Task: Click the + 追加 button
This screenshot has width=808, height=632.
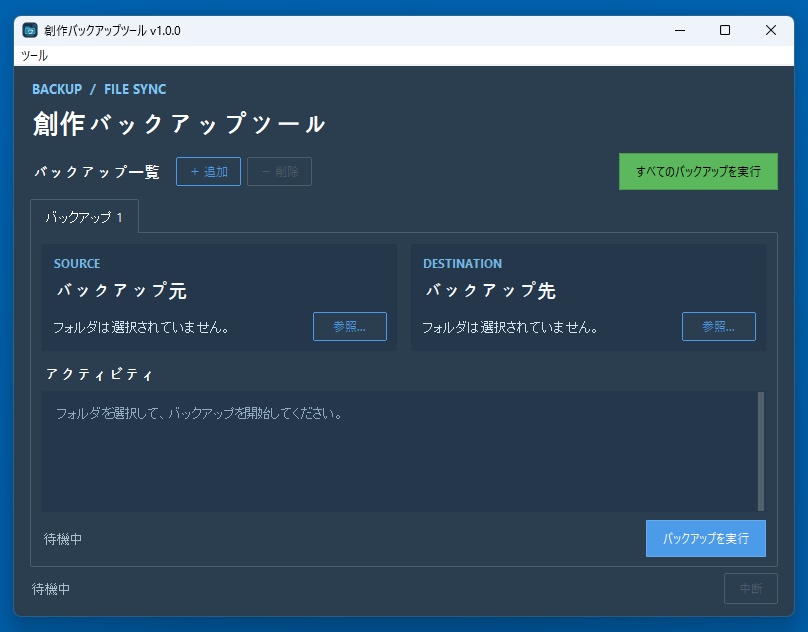Action: (208, 172)
